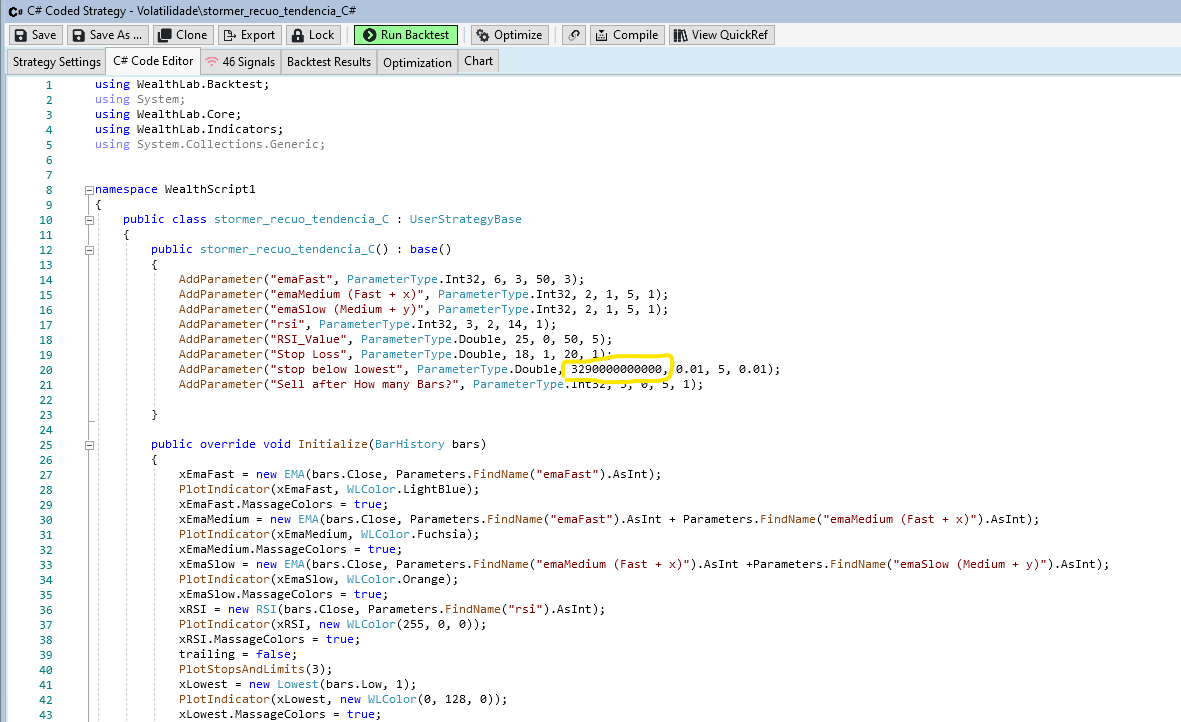Toggle the strategy Lock button
The image size is (1181, 722).
click(x=312, y=35)
